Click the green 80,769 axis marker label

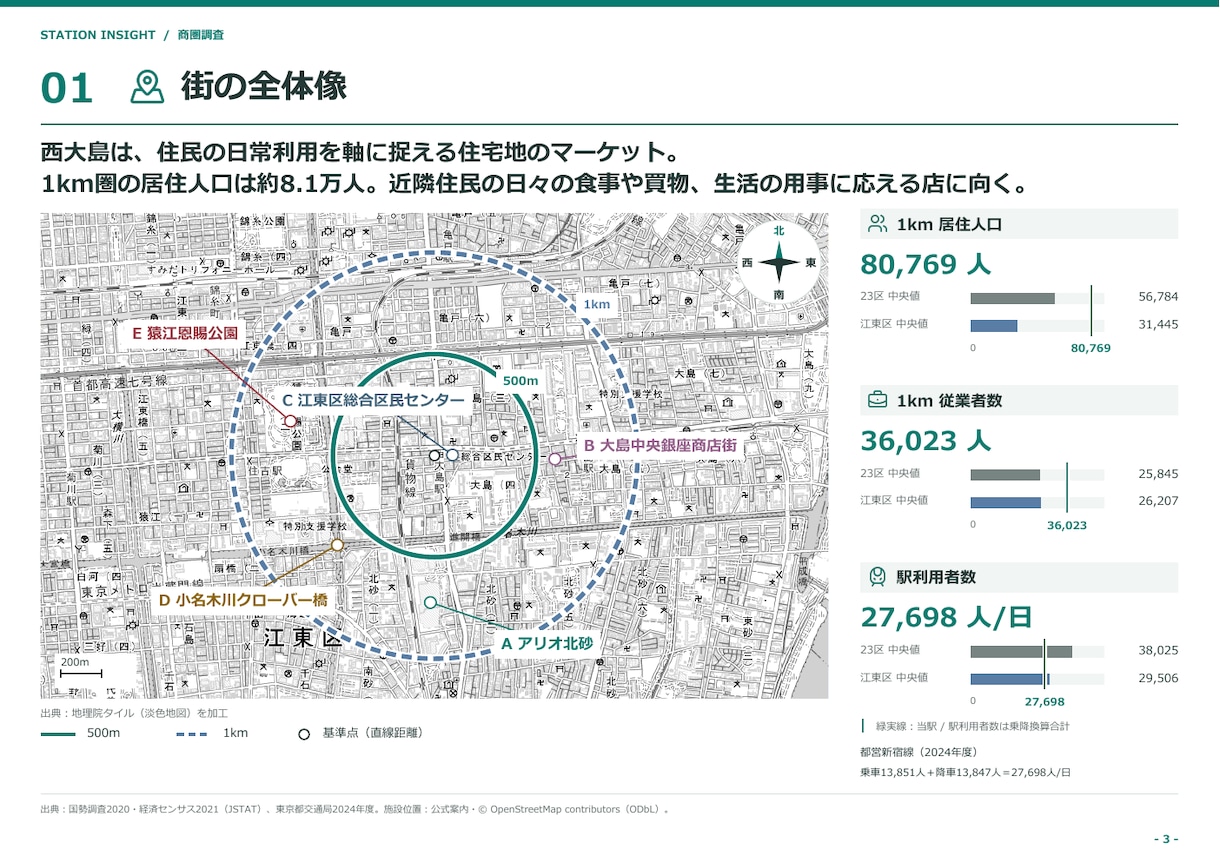[x=1090, y=348]
